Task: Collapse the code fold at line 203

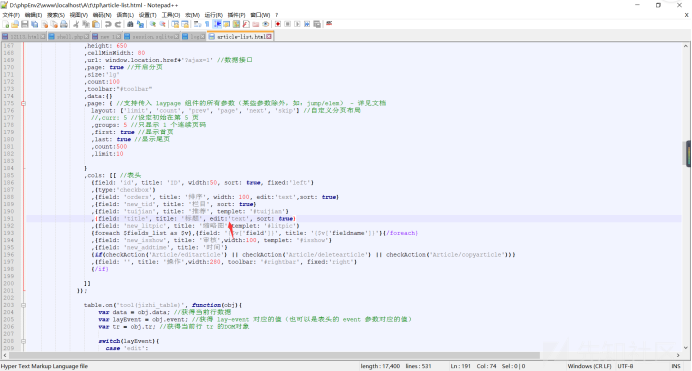Action: [23, 305]
